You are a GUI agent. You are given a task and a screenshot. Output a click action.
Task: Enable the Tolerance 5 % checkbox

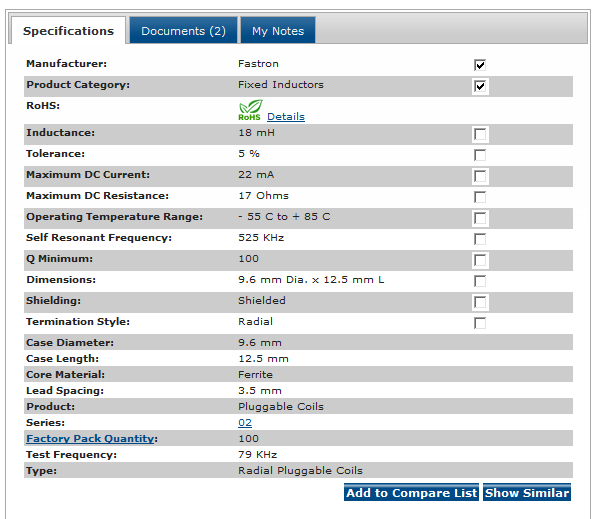point(480,155)
